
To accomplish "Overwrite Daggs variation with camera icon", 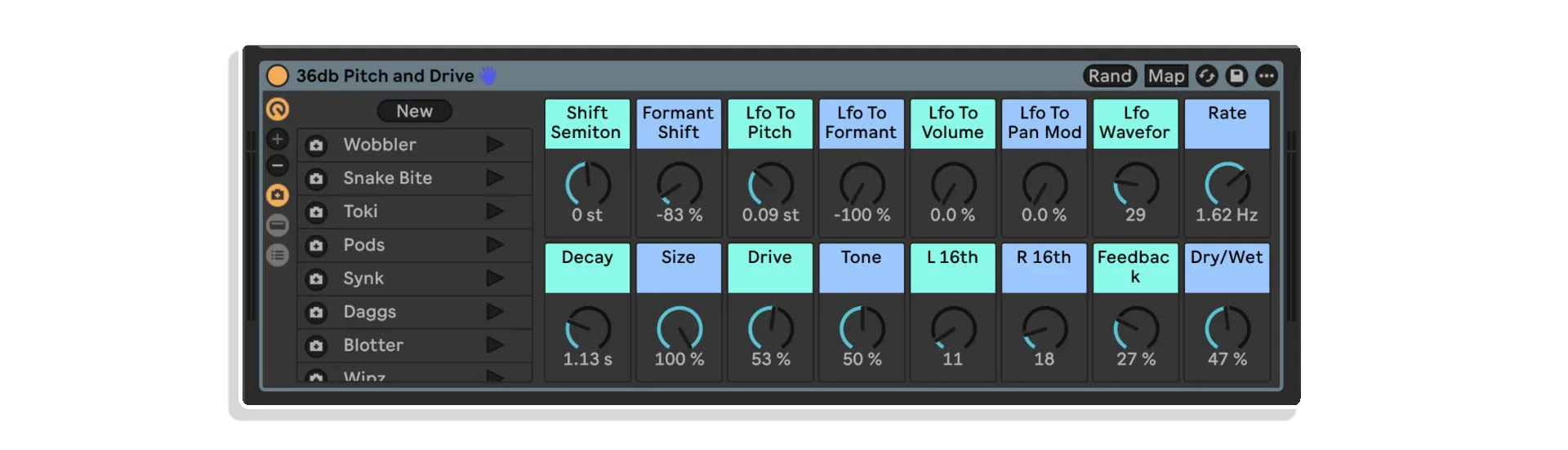I will click(x=316, y=313).
